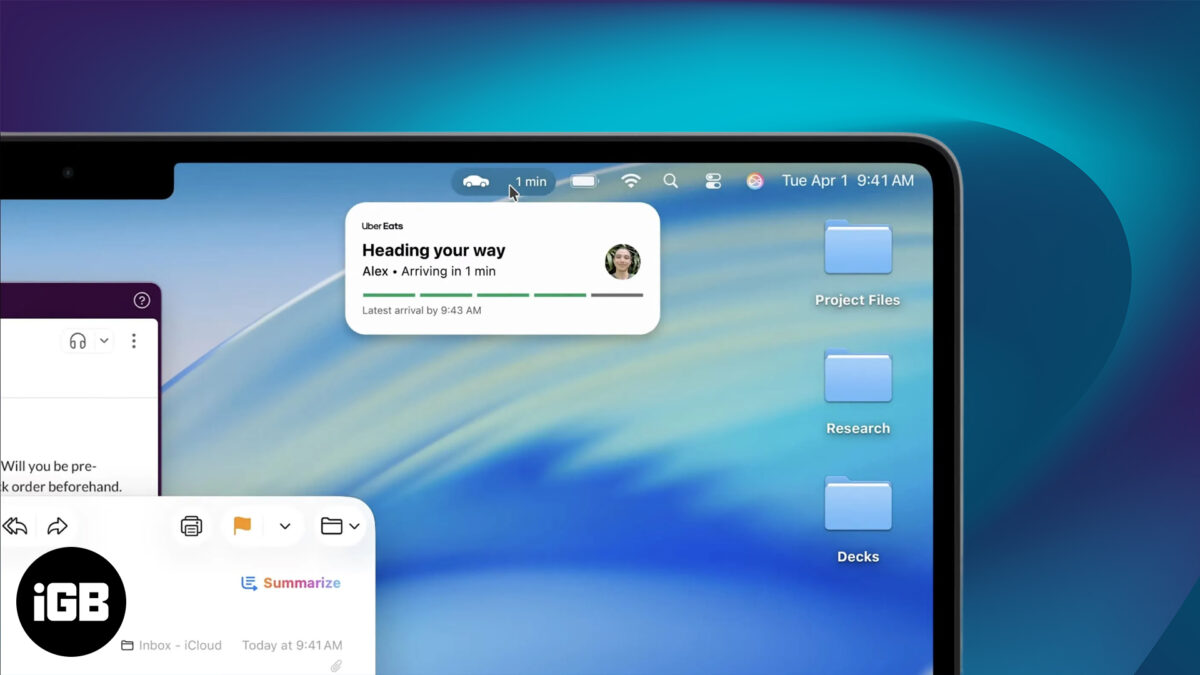Click the date and time in menu bar

tap(847, 181)
